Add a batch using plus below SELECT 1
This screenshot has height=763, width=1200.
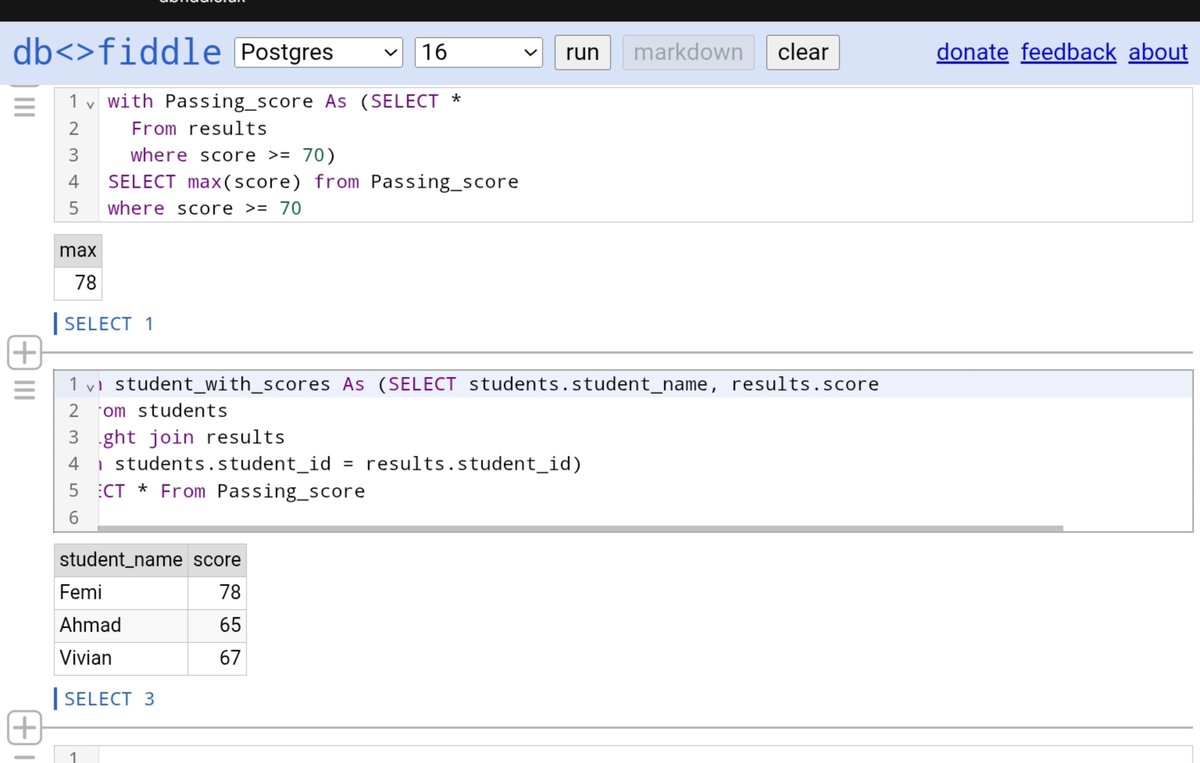[x=24, y=352]
